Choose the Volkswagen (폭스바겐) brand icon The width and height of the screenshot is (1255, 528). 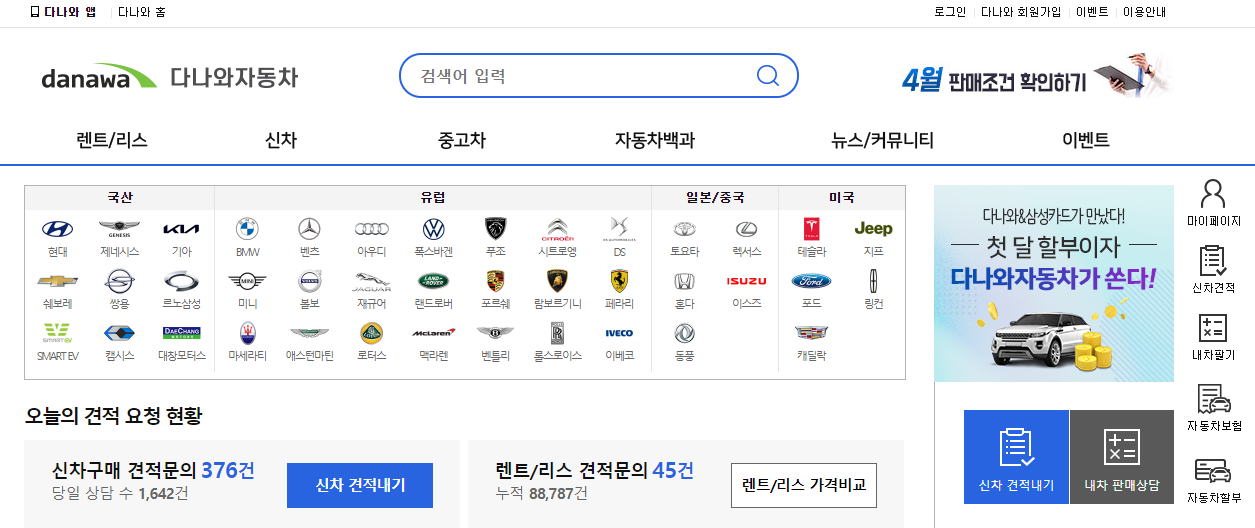[x=433, y=229]
